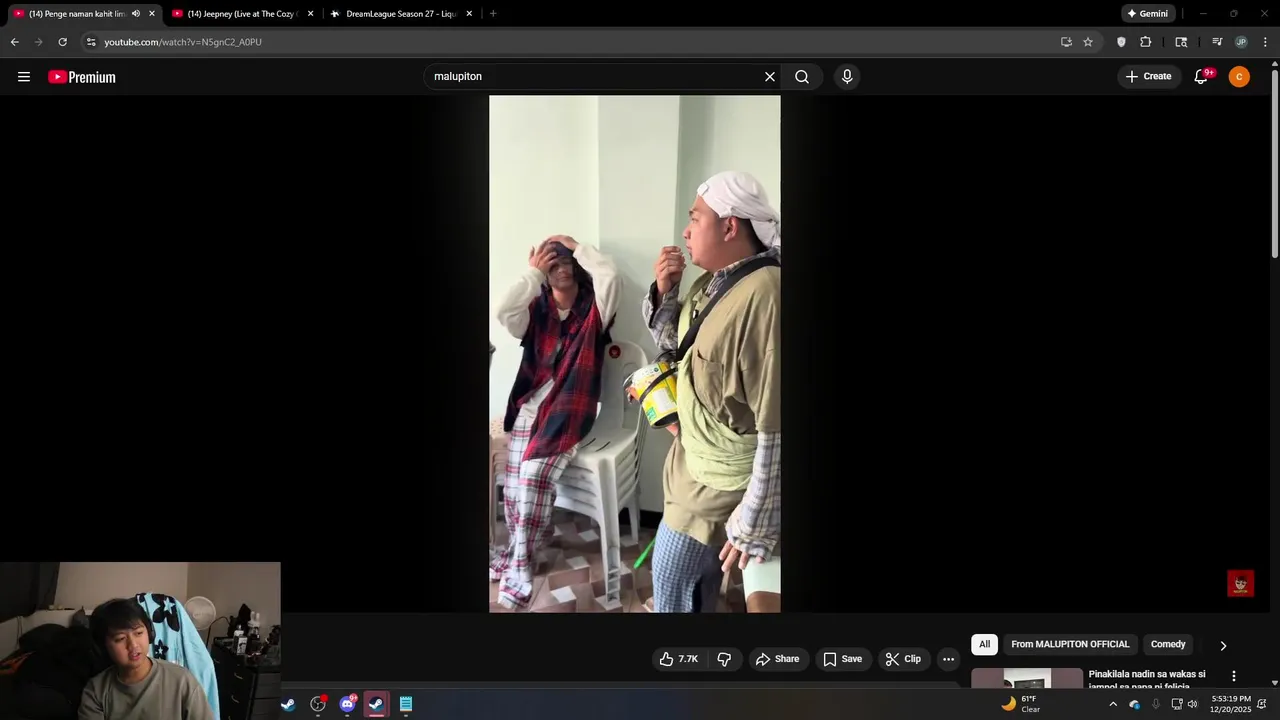1280x720 pixels.
Task: Switch to DreamLeague Season 27 tab
Action: pos(400,14)
